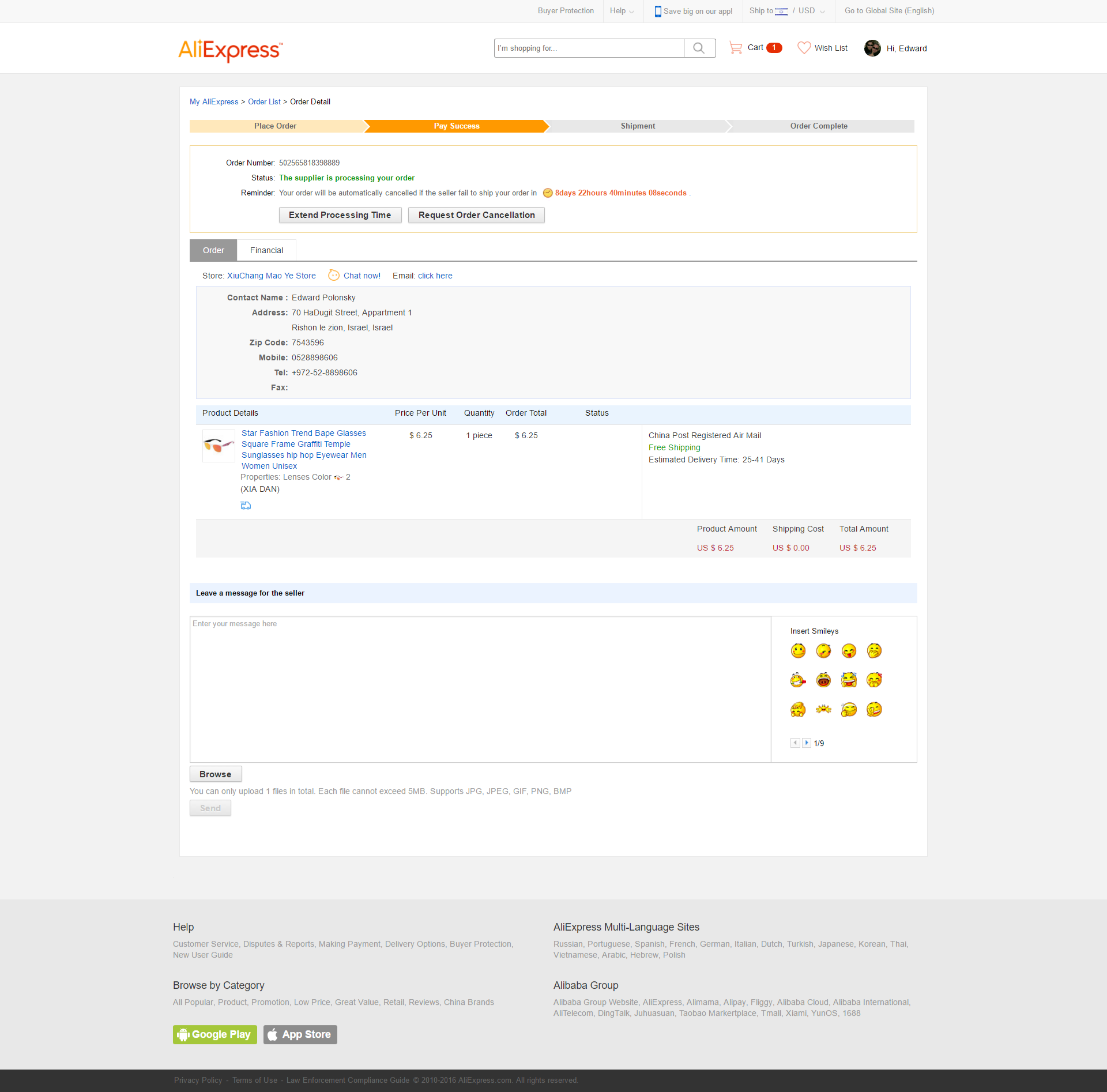Click the Browse upload button
The image size is (1107, 1092).
[x=216, y=774]
